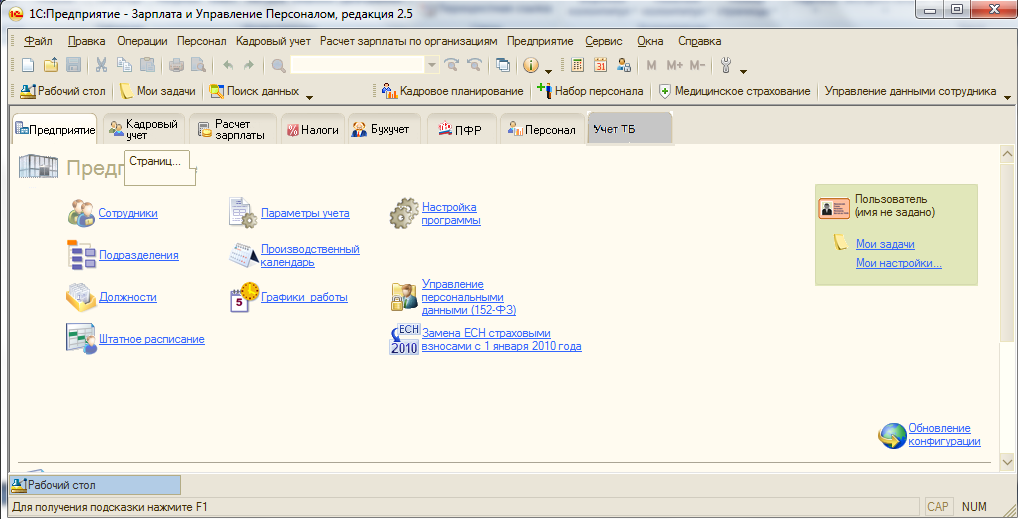This screenshot has height=519, width=1018.
Task: Expand the Help icon dropdown arrow
Action: (549, 70)
